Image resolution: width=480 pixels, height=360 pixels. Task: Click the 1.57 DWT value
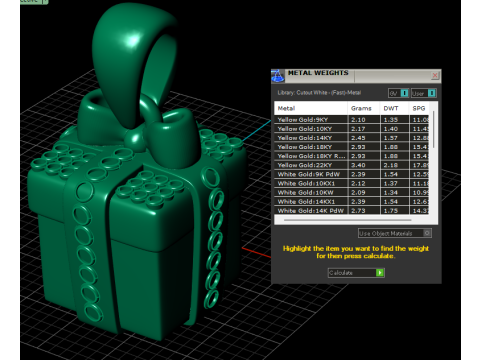pyautogui.click(x=390, y=138)
